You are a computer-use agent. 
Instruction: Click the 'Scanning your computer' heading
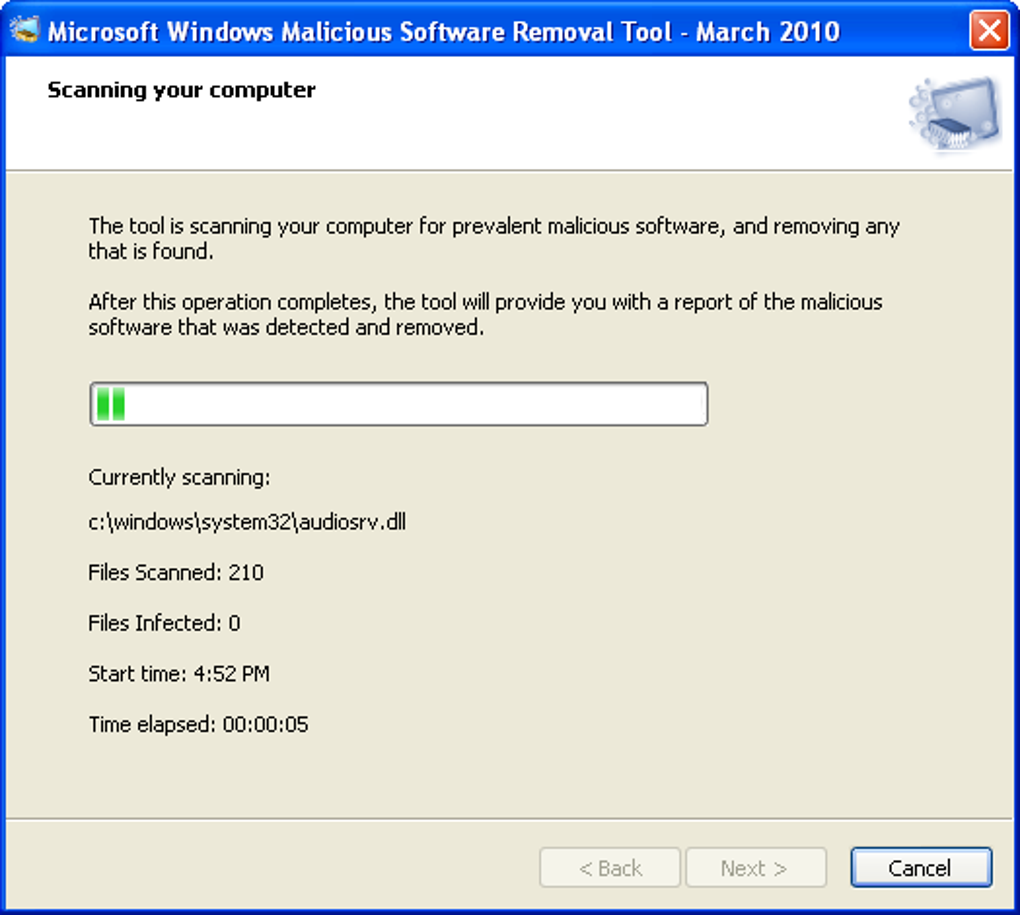point(181,90)
